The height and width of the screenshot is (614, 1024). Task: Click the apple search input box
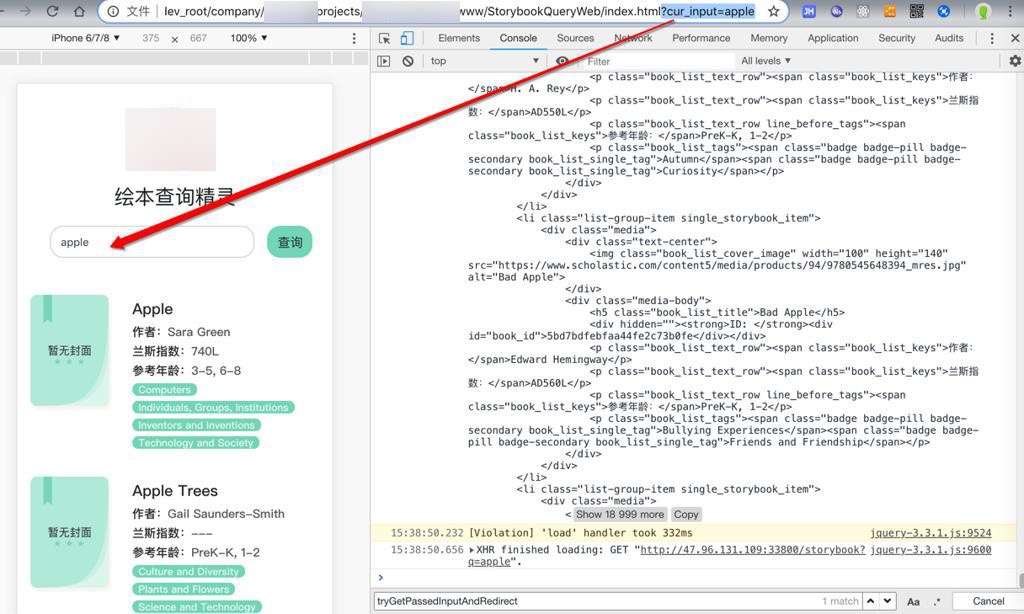152,242
